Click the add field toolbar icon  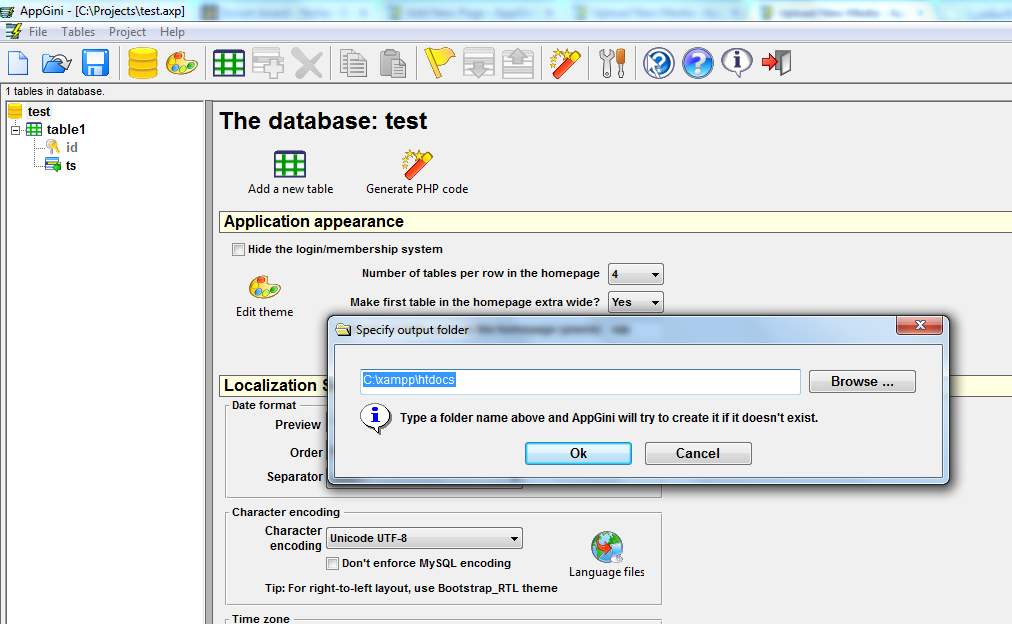[x=268, y=63]
